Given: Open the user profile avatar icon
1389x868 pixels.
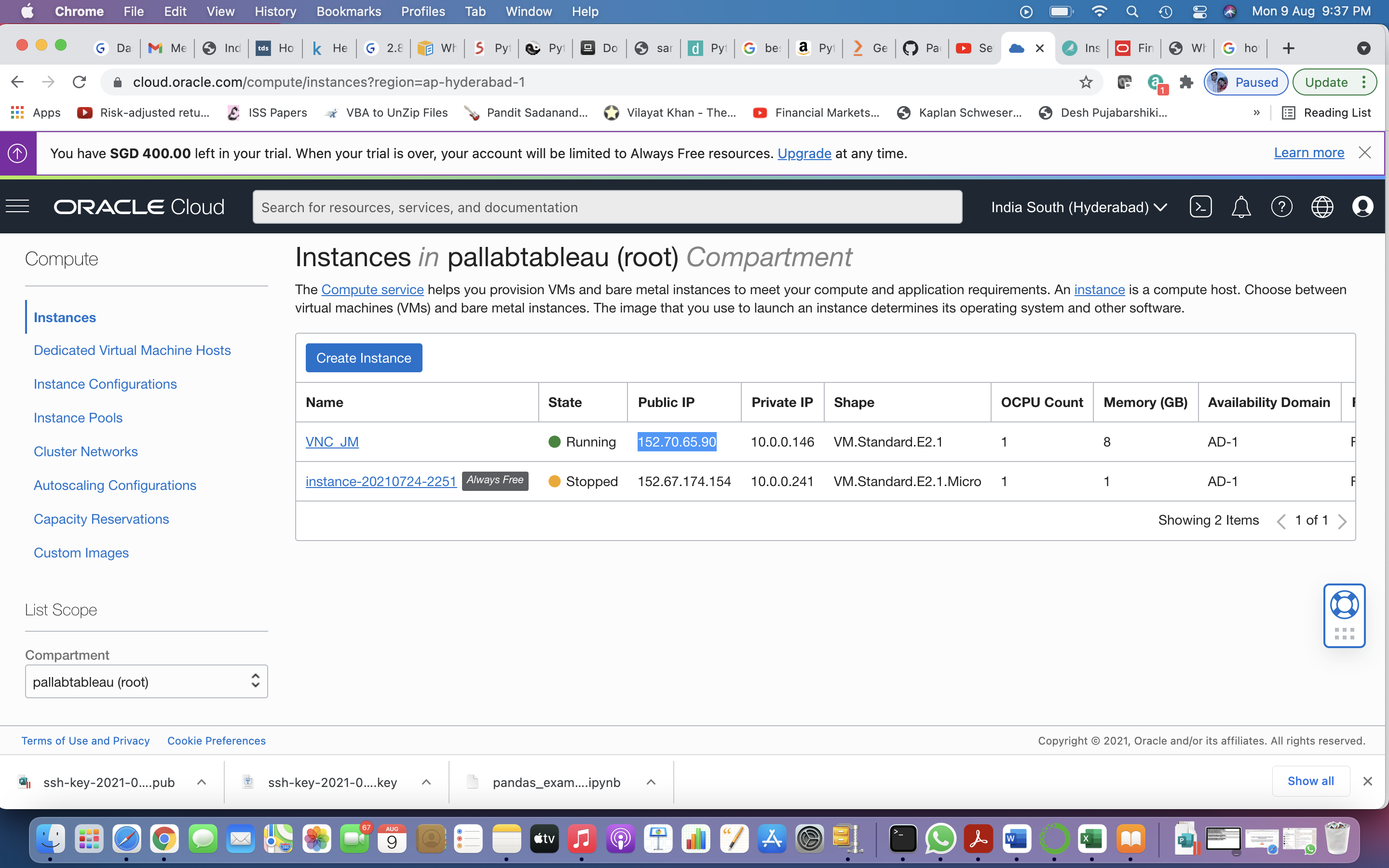Looking at the screenshot, I should point(1362,207).
